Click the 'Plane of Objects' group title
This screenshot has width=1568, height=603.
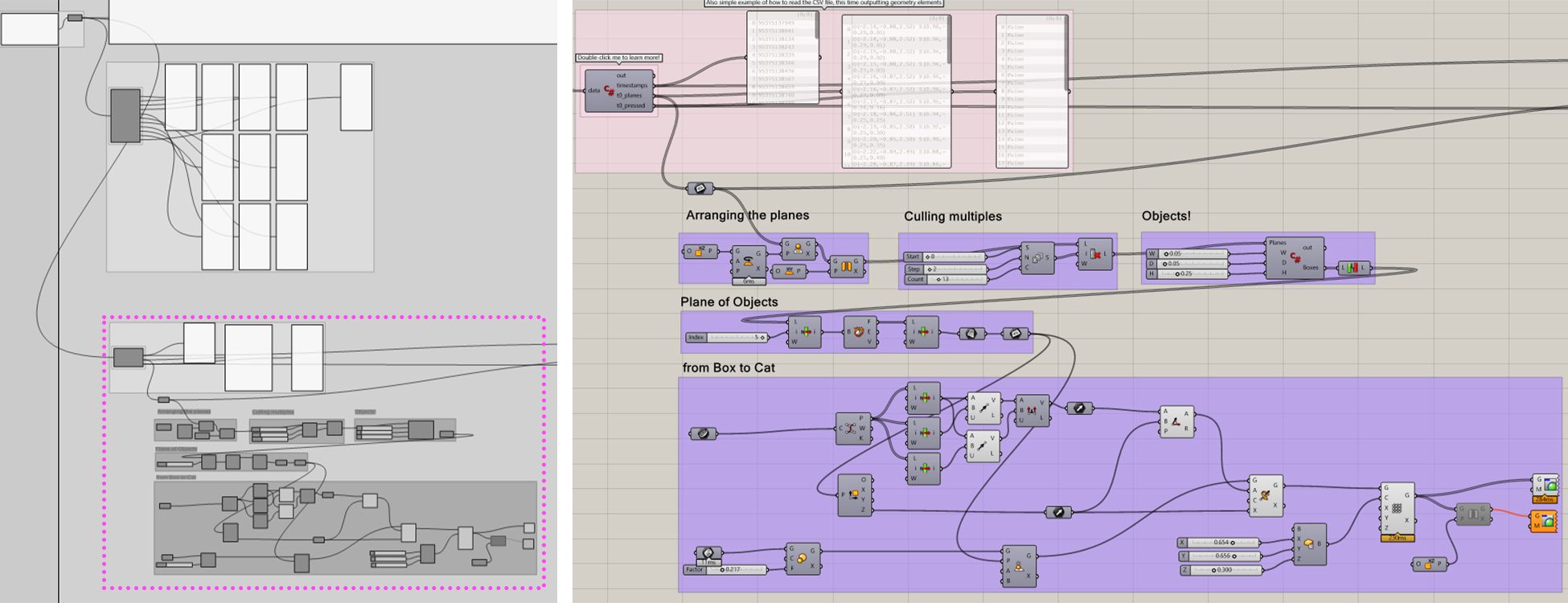(729, 302)
